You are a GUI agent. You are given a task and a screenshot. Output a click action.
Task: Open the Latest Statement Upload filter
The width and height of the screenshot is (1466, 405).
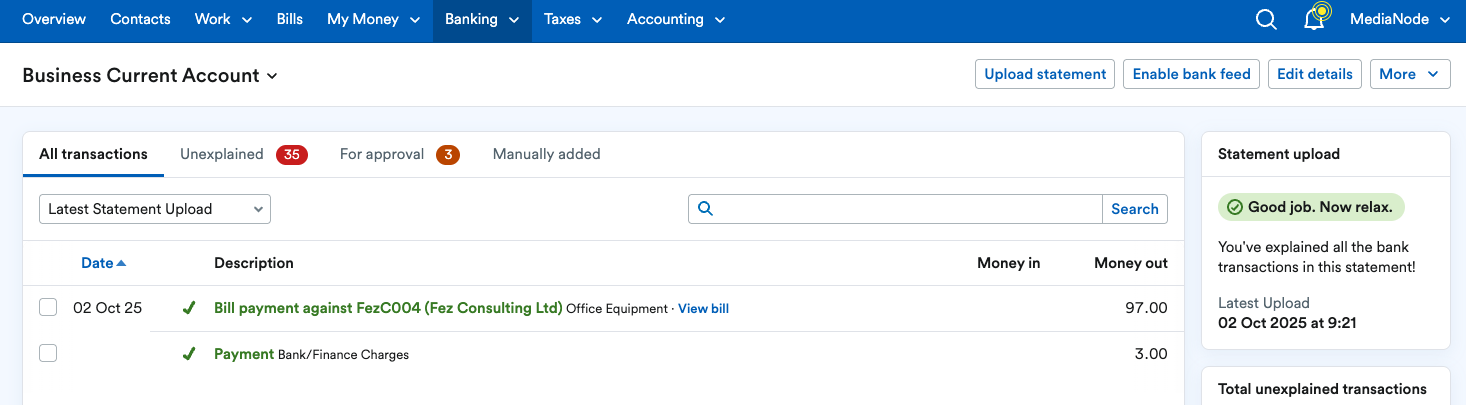[x=155, y=209]
